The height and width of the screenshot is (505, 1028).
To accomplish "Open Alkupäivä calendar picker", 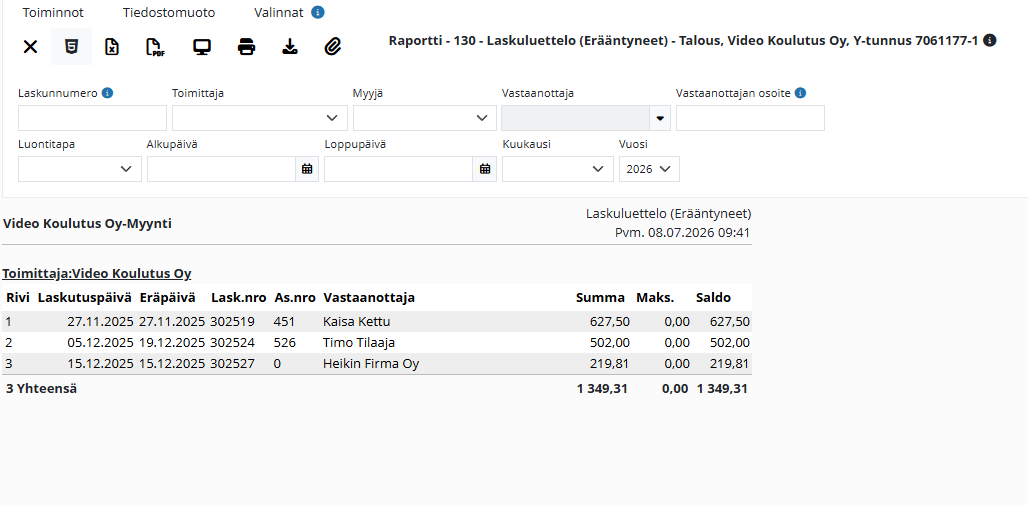I will tap(307, 169).
